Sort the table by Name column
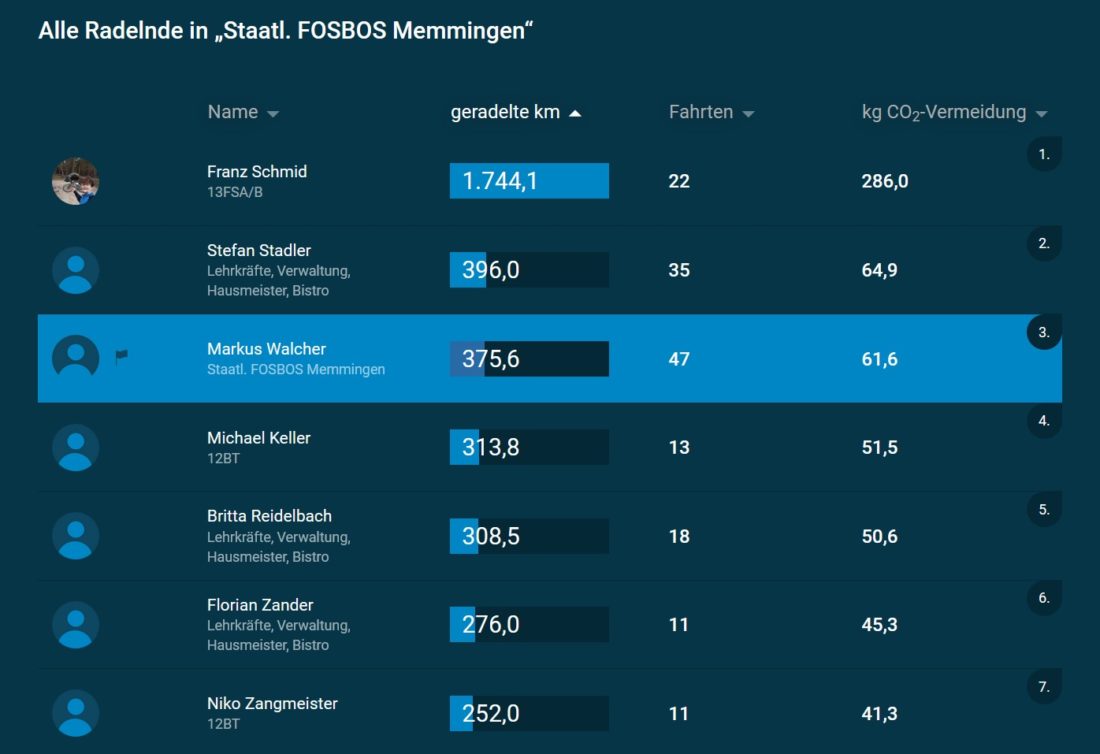 [243, 112]
